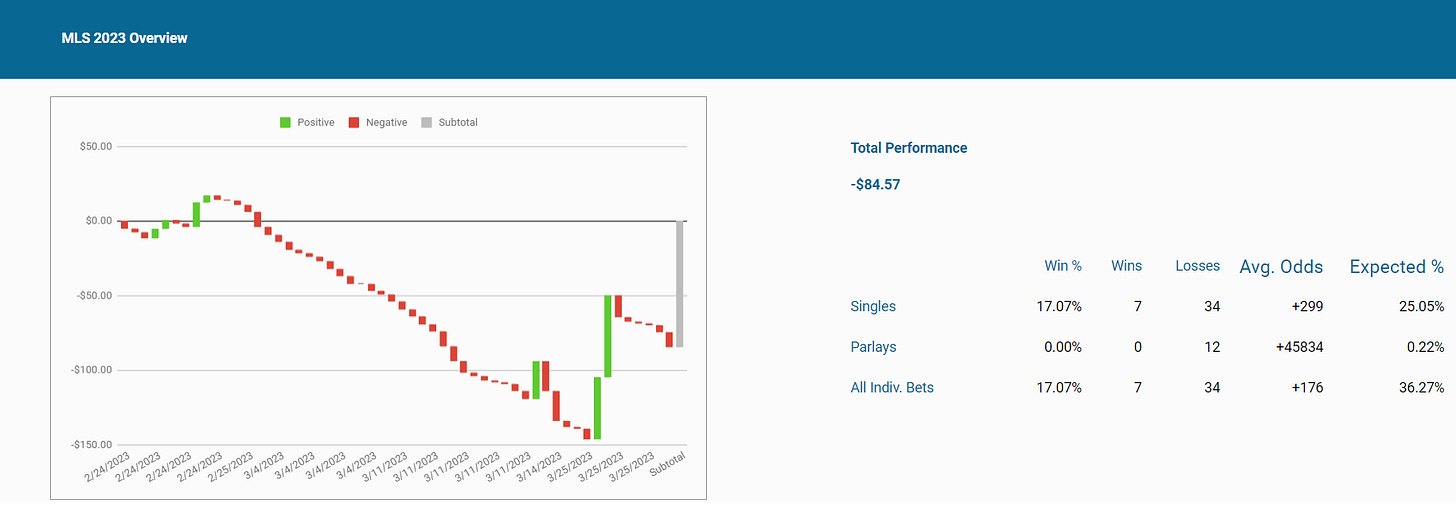Viewport: 1456px width, 519px height.
Task: Click the 'Wins' column header
Action: coord(1126,266)
